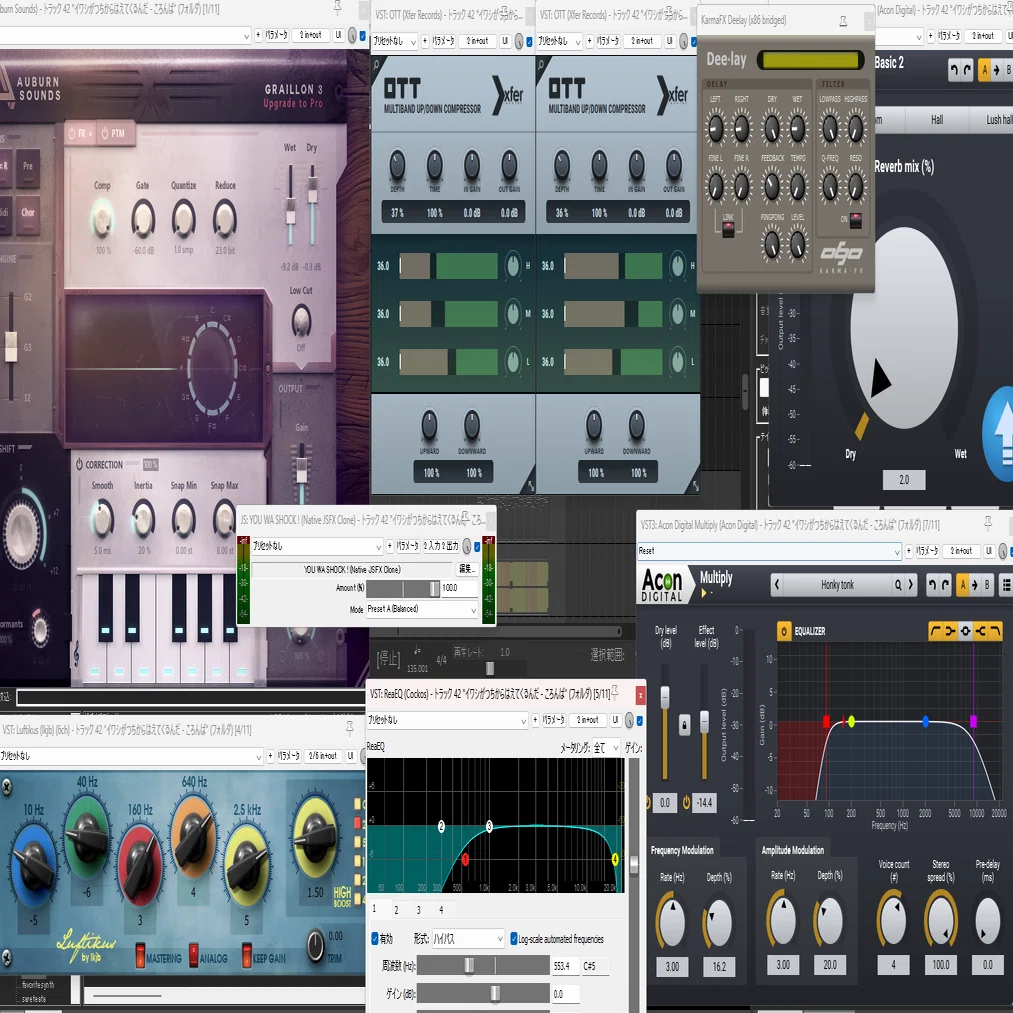This screenshot has width=1013, height=1013.
Task: Go to next preset in Acon Multiply
Action: tap(911, 585)
